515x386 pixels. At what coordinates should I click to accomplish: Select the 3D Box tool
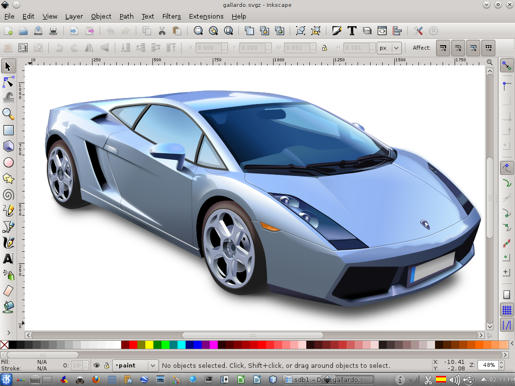pyautogui.click(x=8, y=146)
